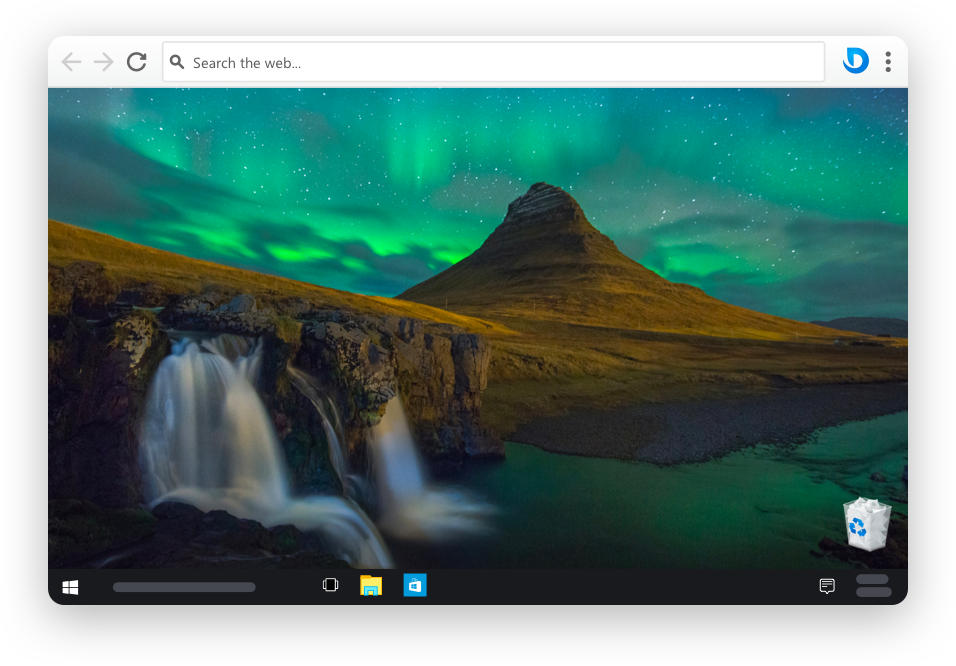Open File Explorer from the taskbar
Screen dimensions: 956x666
371,585
